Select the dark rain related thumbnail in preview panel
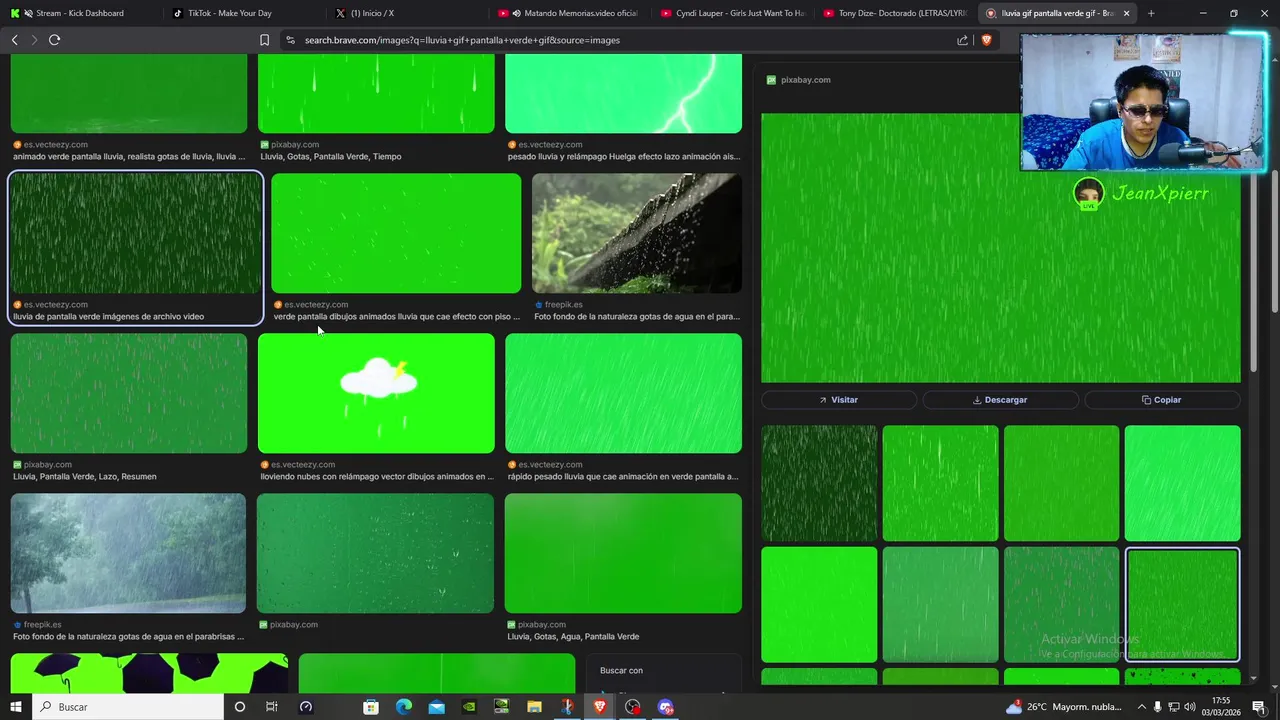The width and height of the screenshot is (1280, 720). (x=819, y=483)
